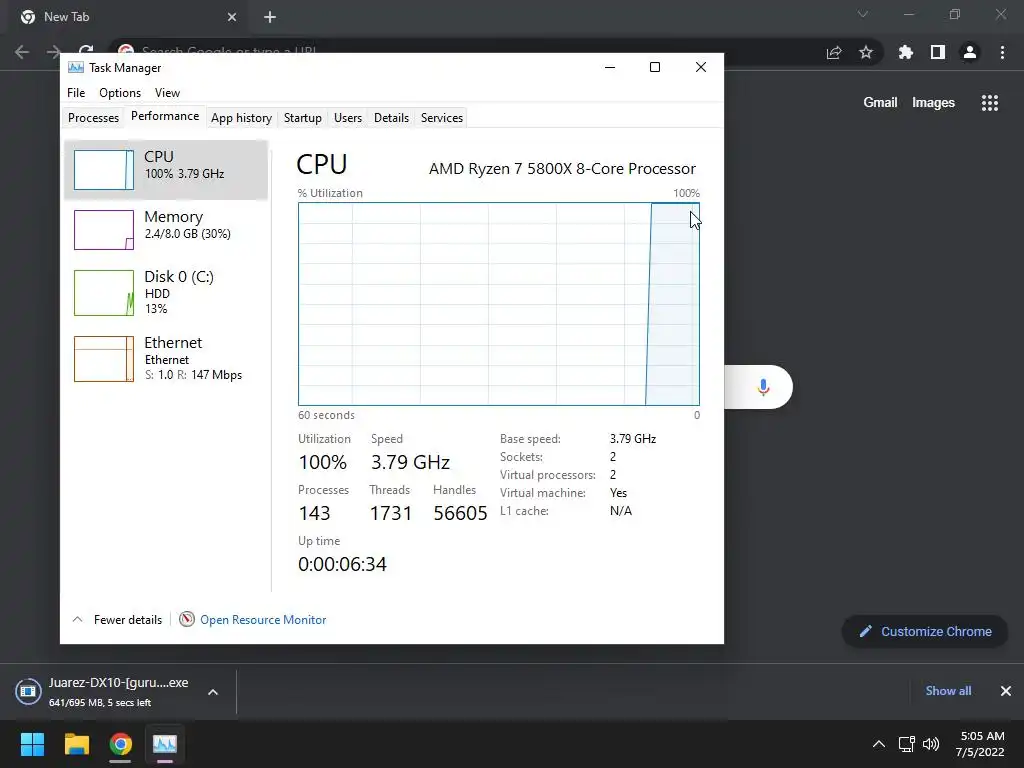
Task: Close the New Tab tab
Action: (x=232, y=17)
